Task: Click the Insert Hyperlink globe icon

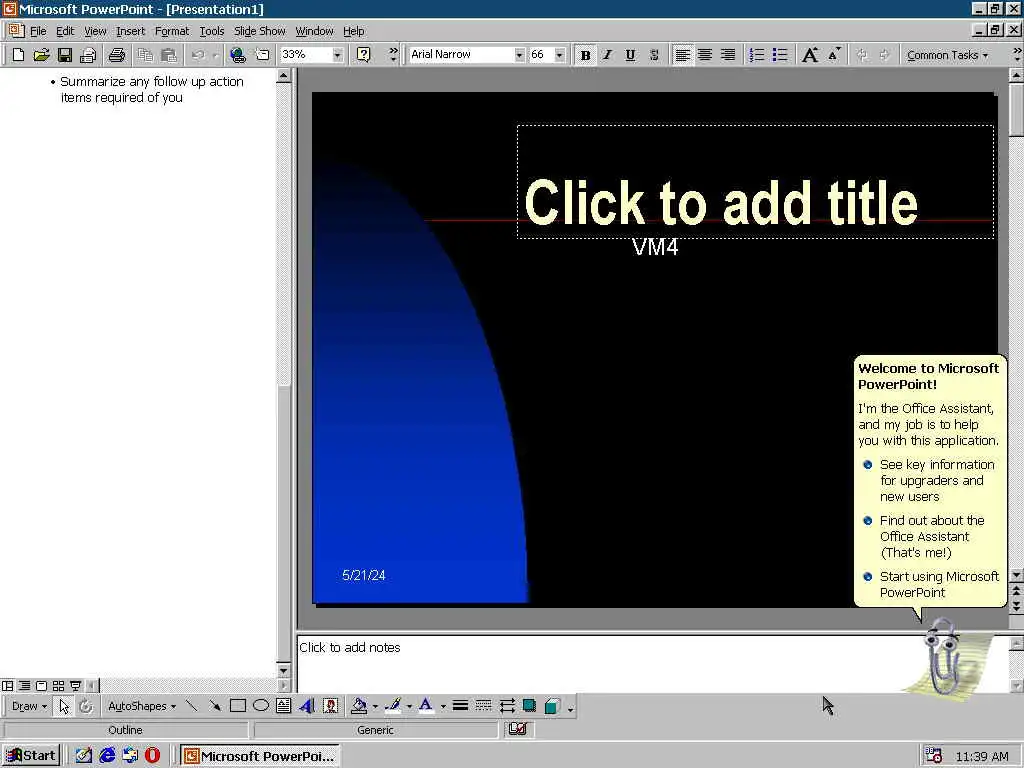Action: 238,56
